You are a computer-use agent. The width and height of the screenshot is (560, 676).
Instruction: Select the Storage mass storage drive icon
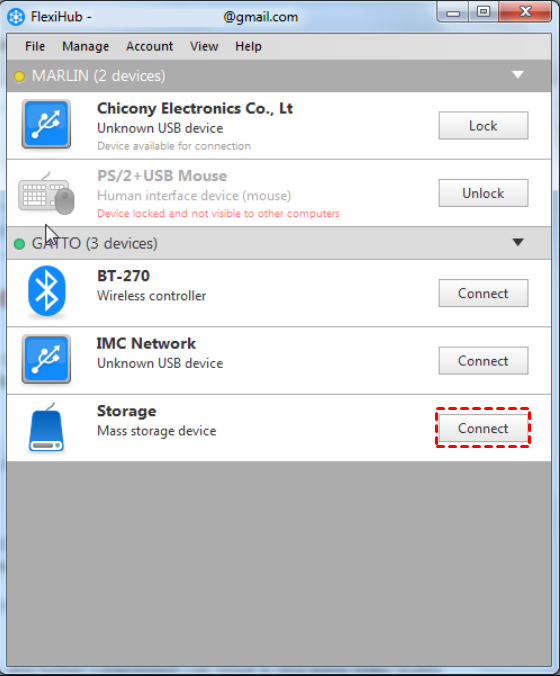coord(47,428)
